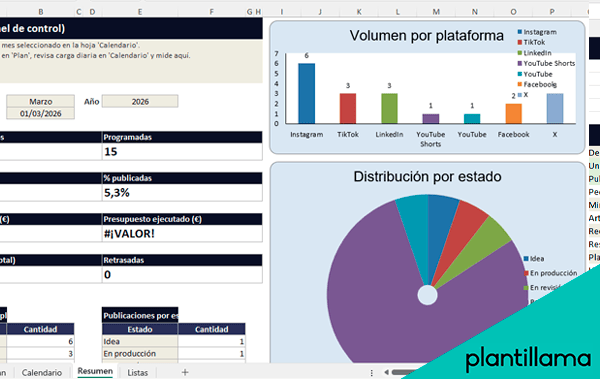Screen dimensions: 600x379
Task: Switch to the Calendario sheet tab
Action: pyautogui.click(x=42, y=372)
